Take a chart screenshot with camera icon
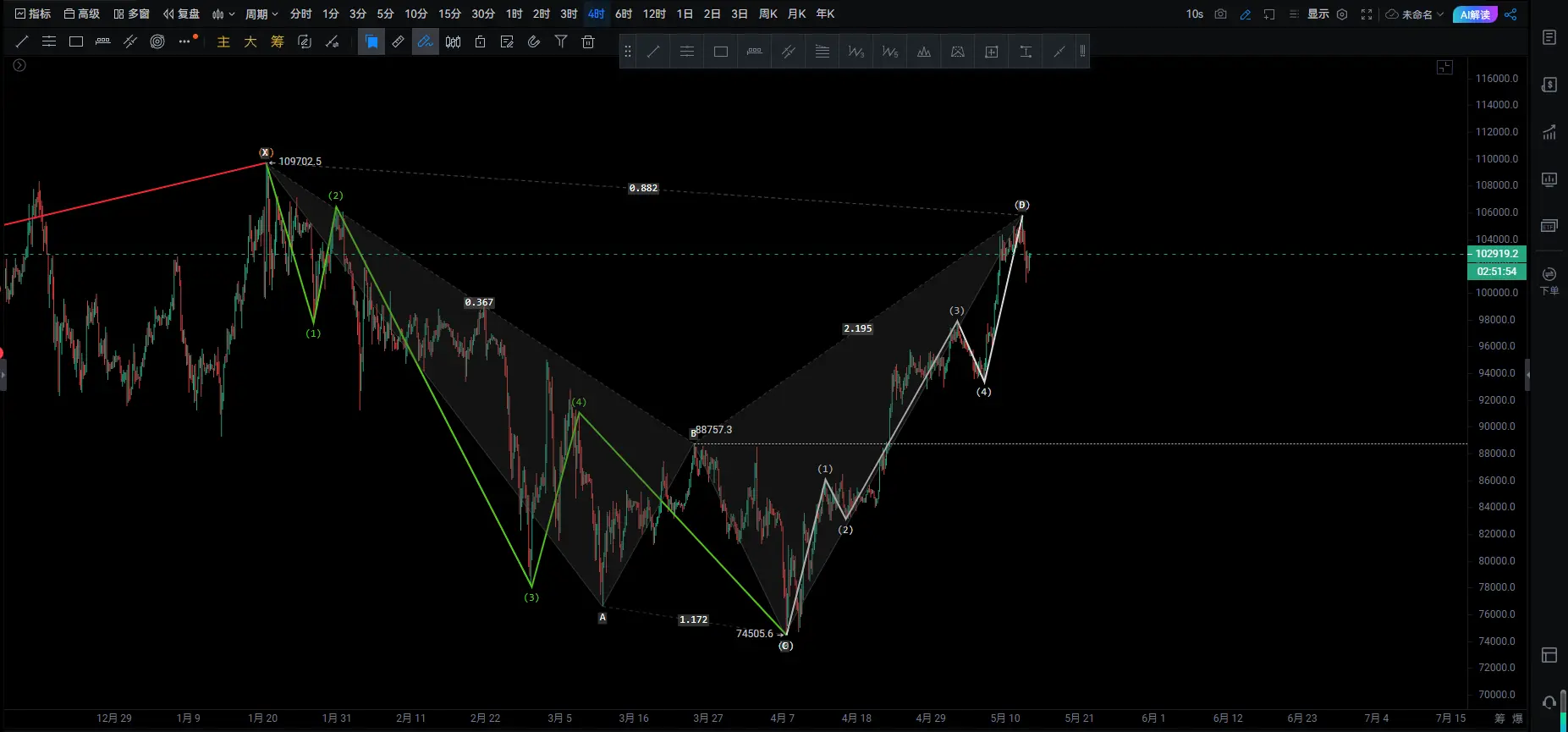This screenshot has width=1568, height=732. tap(1220, 14)
